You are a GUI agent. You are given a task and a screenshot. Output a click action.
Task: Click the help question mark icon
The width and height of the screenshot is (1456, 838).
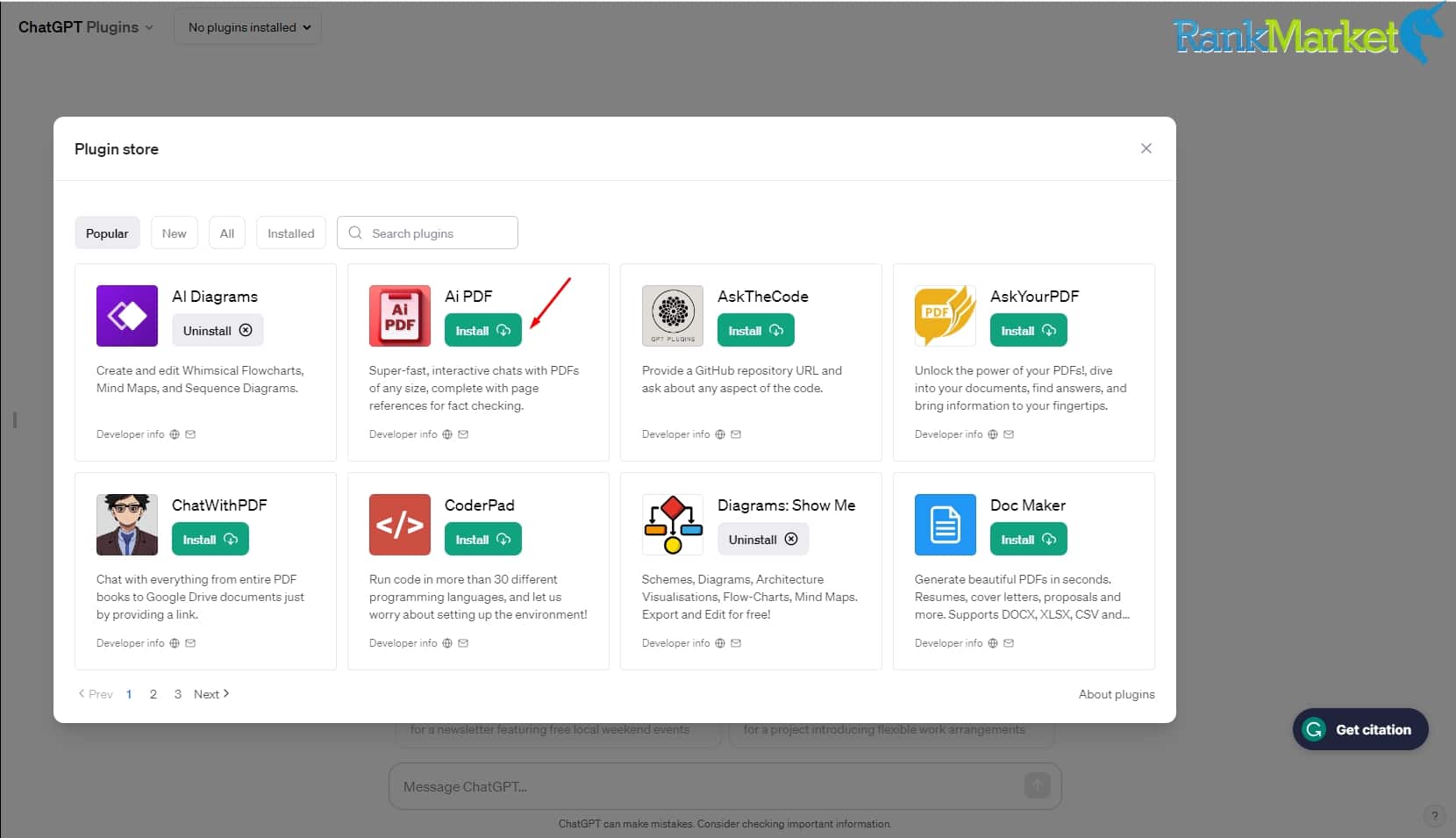(x=1434, y=816)
